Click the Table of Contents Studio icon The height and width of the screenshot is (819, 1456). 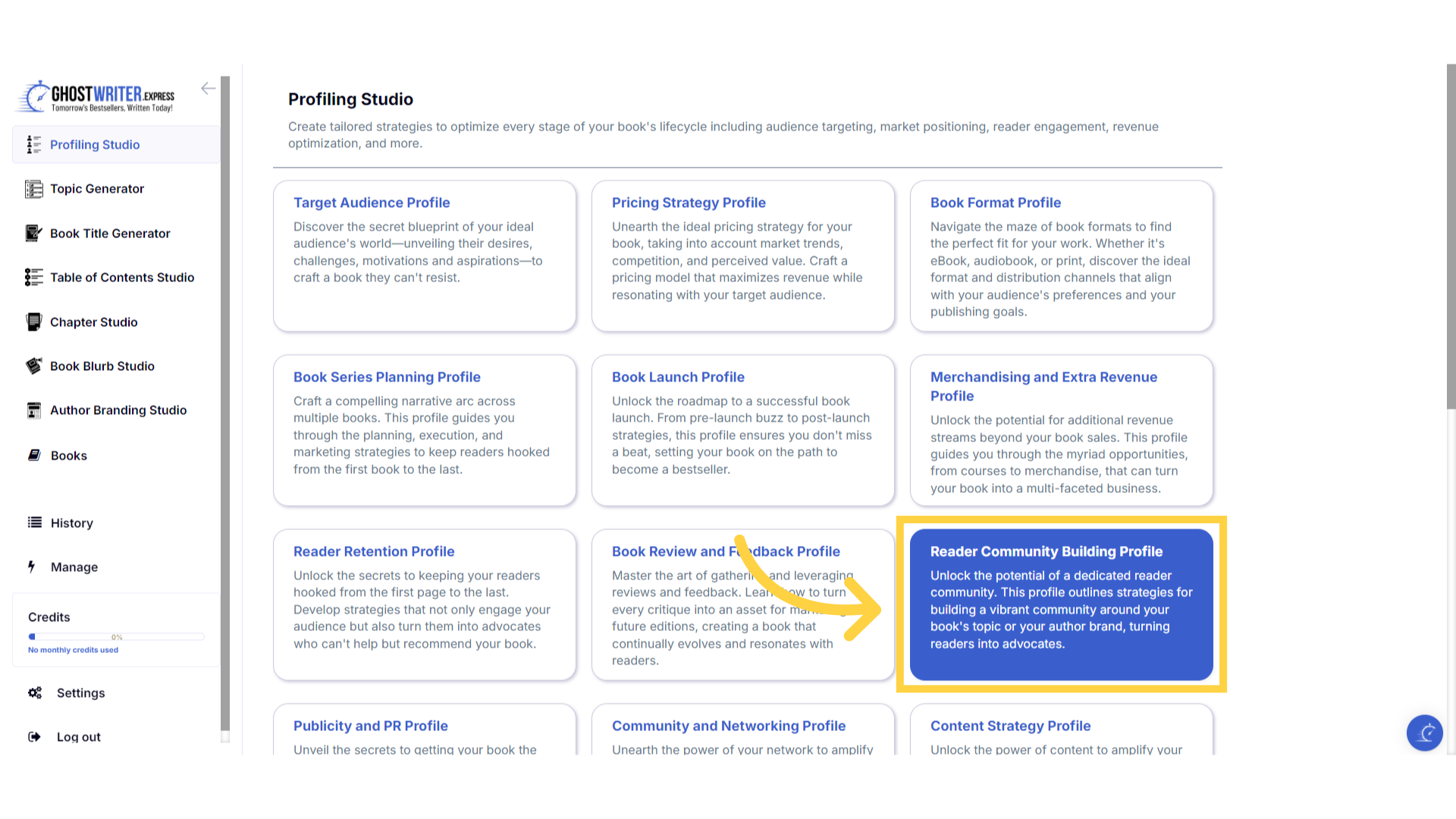coord(33,278)
